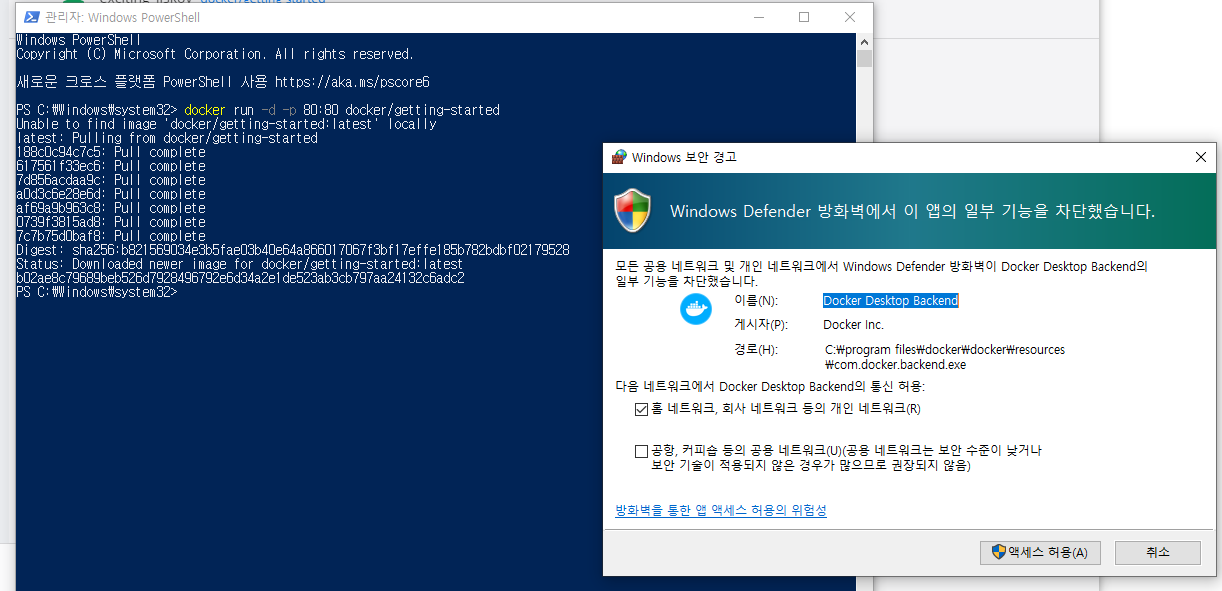Click the 액세스 허용(A) button
The width and height of the screenshot is (1222, 591).
[x=1040, y=552]
